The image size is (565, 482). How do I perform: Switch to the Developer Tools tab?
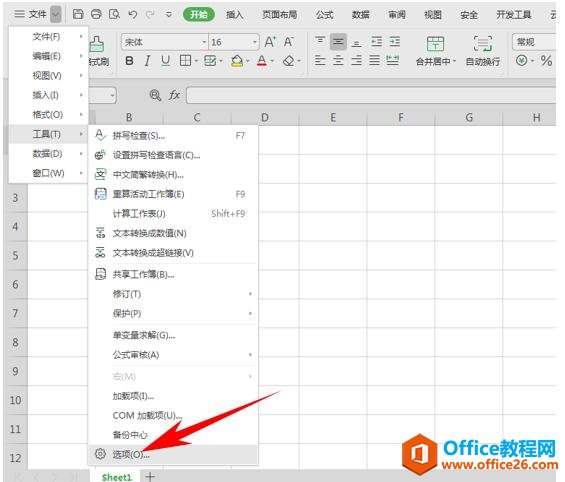click(x=514, y=15)
